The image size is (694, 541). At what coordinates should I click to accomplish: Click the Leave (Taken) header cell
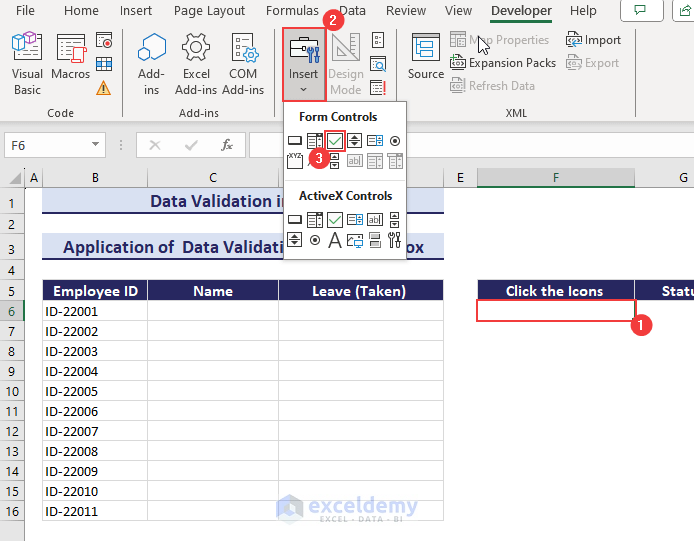point(360,291)
